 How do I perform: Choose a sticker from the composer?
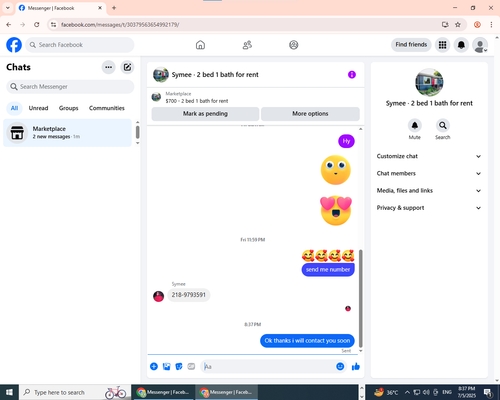click(x=179, y=367)
